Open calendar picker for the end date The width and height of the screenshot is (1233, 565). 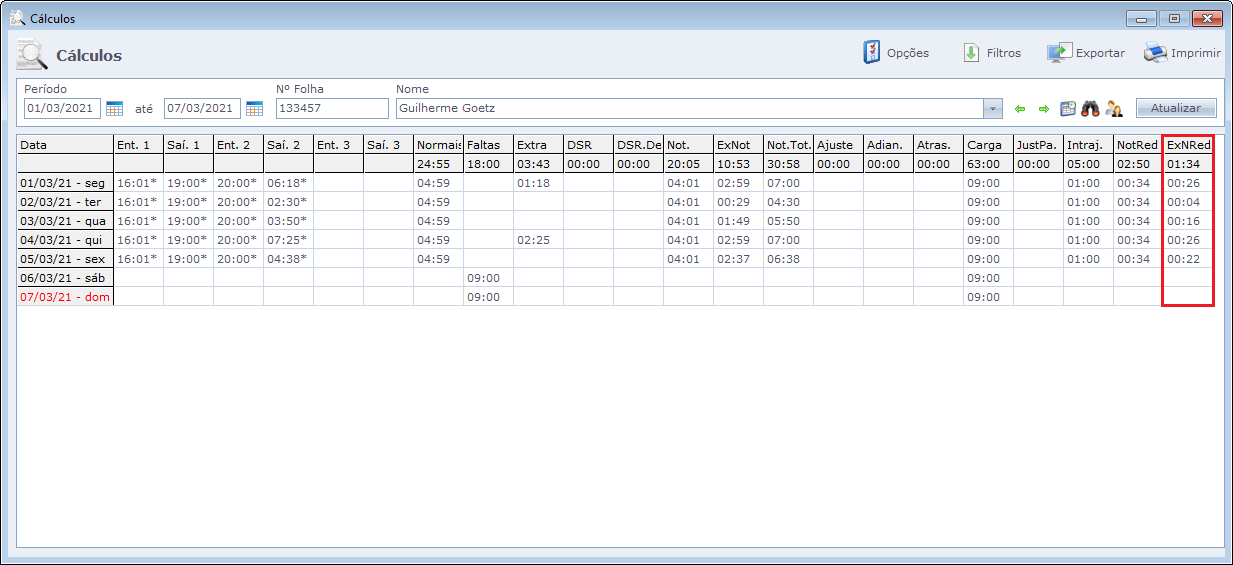pos(254,108)
